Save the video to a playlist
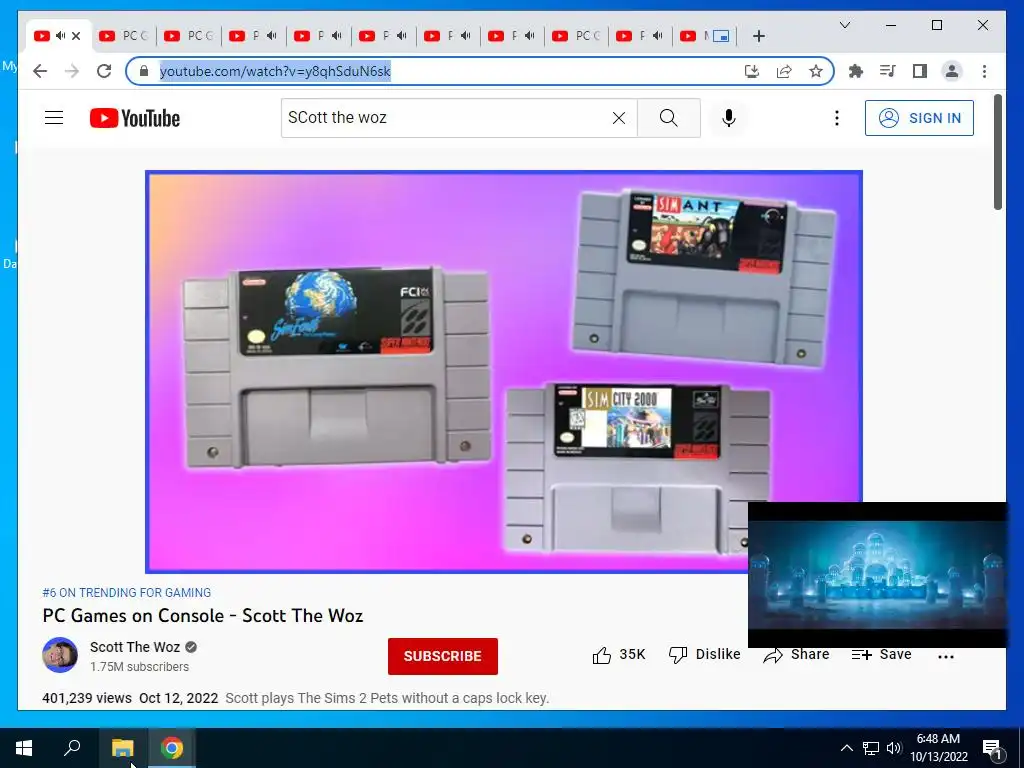The width and height of the screenshot is (1024, 768). [882, 654]
